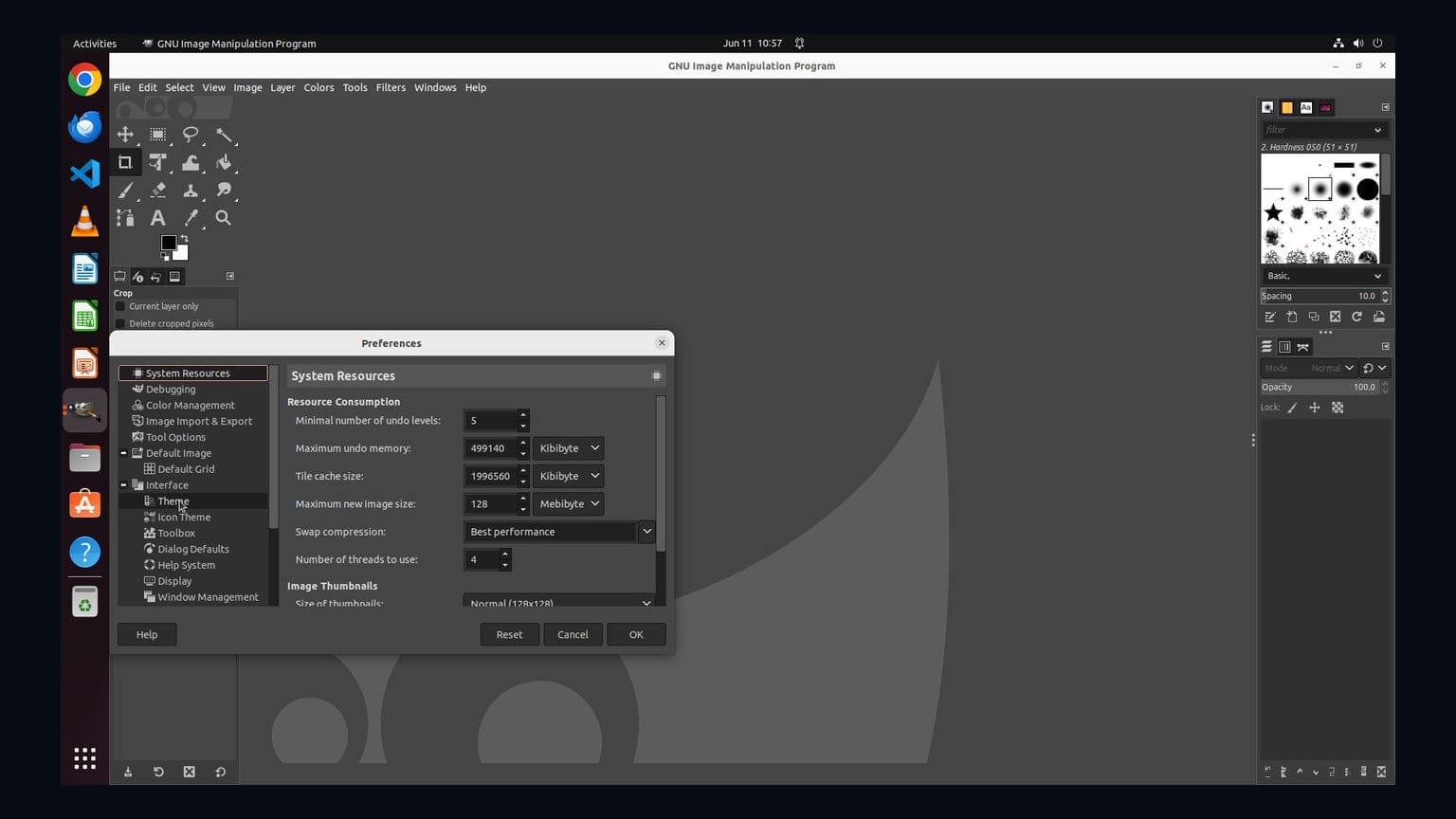
Task: Select the Crop tool
Action: [x=125, y=163]
